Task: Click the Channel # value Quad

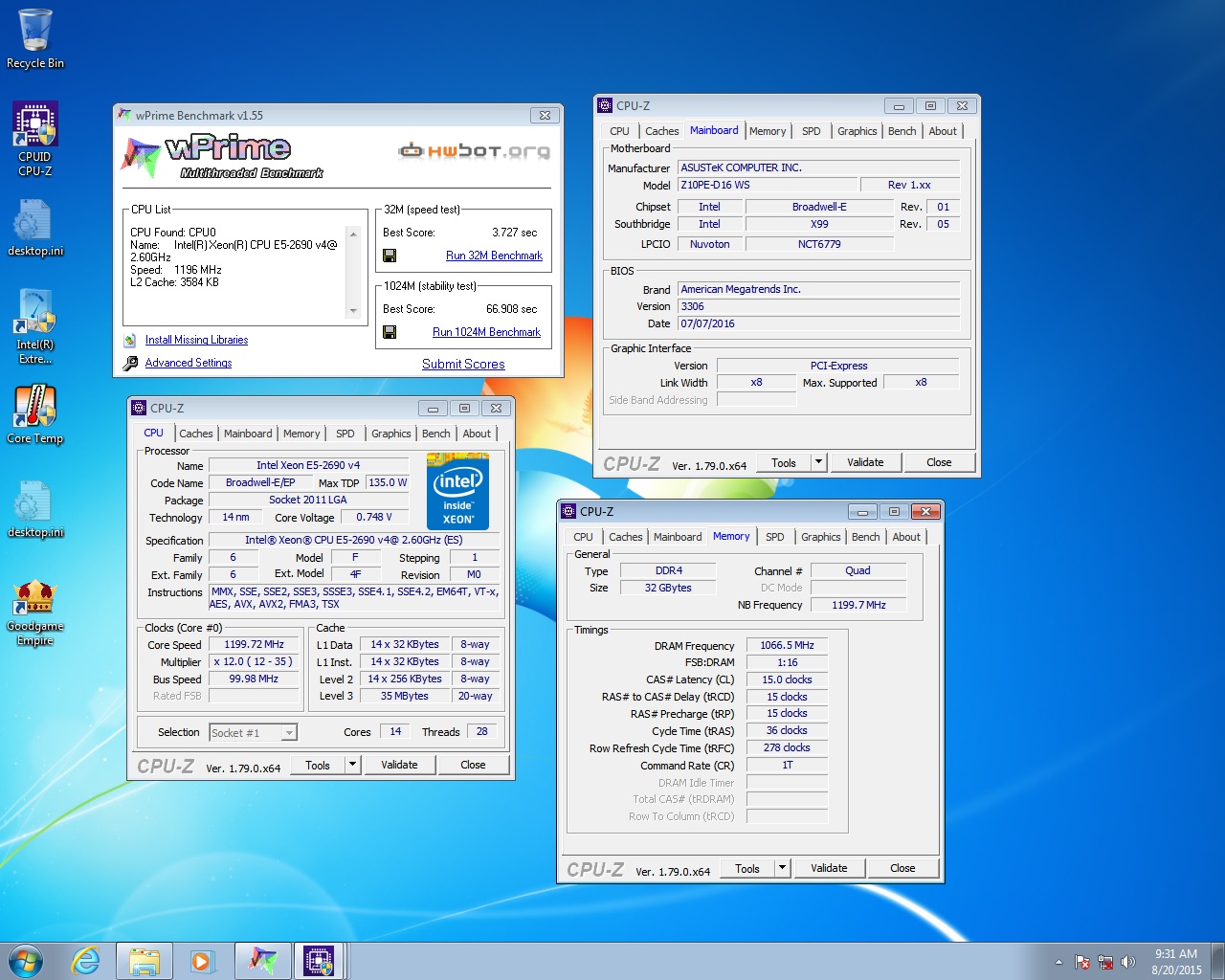Action: (x=857, y=570)
